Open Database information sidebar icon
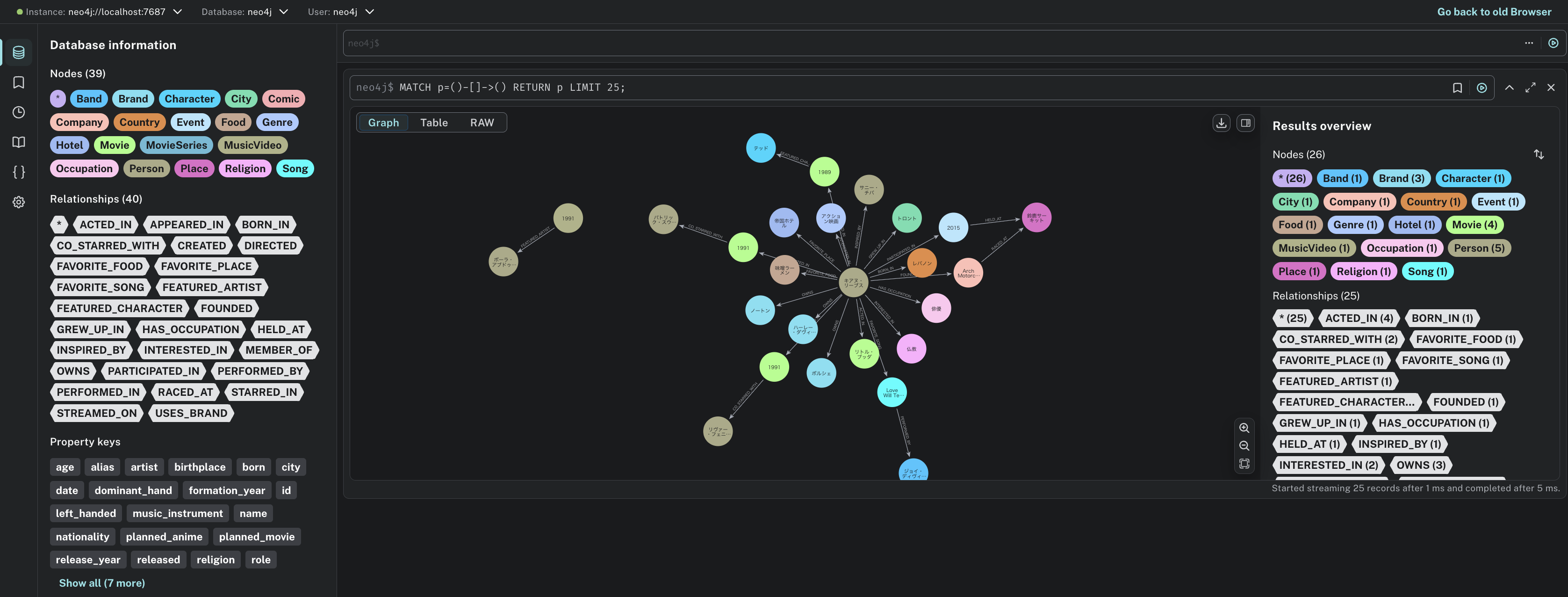The width and height of the screenshot is (1568, 597). point(18,52)
